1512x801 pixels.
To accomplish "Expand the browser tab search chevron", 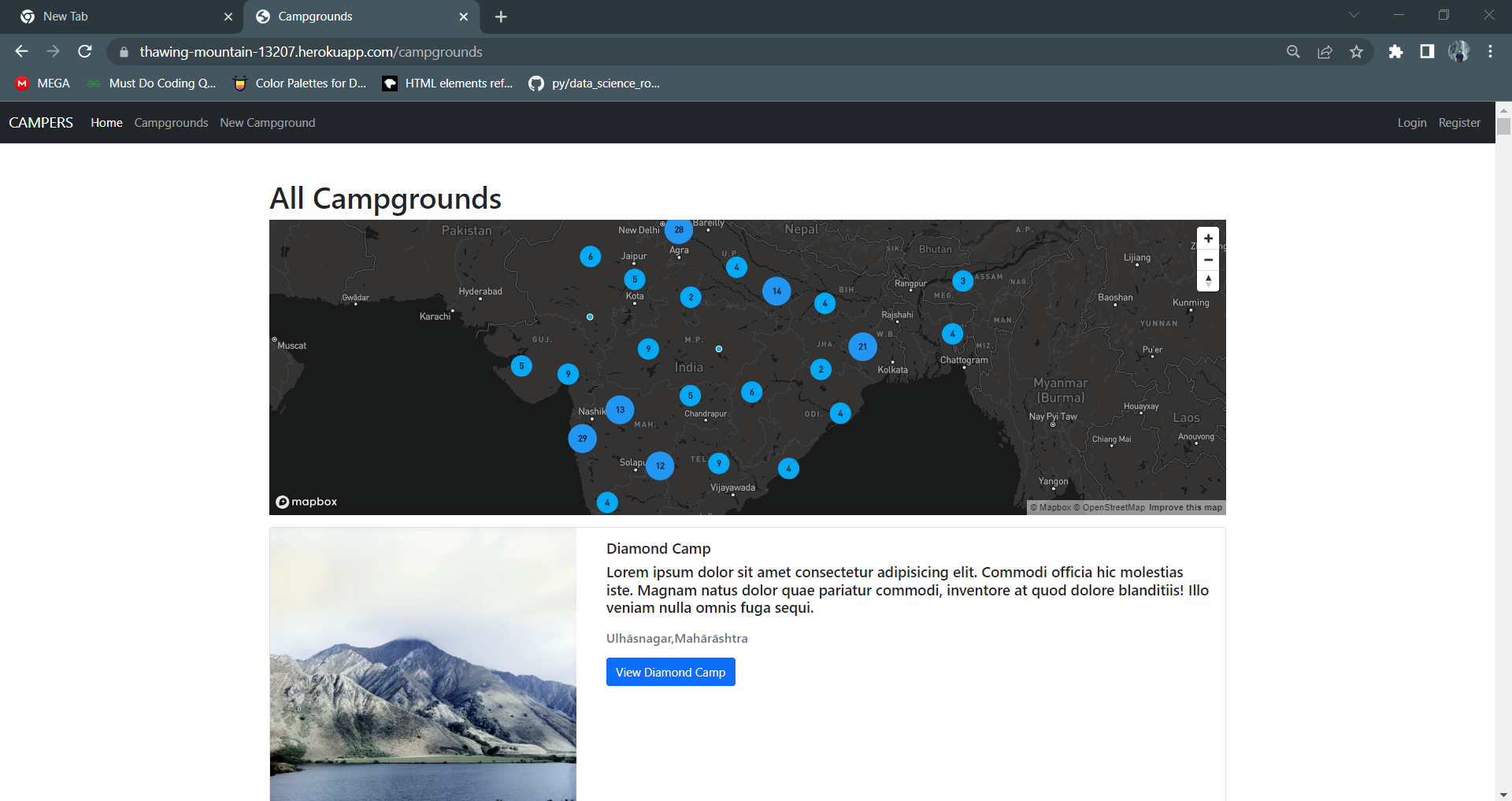I will click(x=1353, y=15).
